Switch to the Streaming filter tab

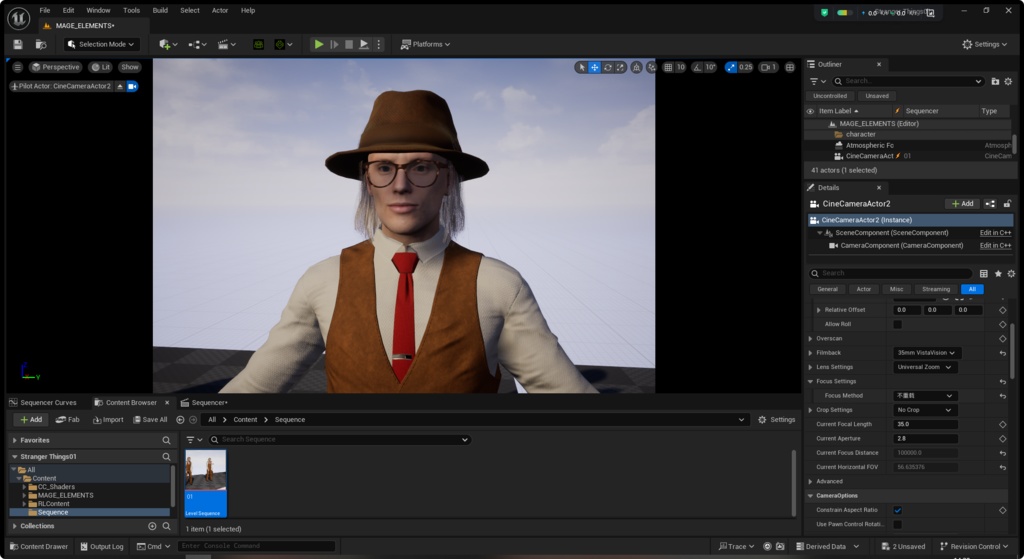pos(936,289)
